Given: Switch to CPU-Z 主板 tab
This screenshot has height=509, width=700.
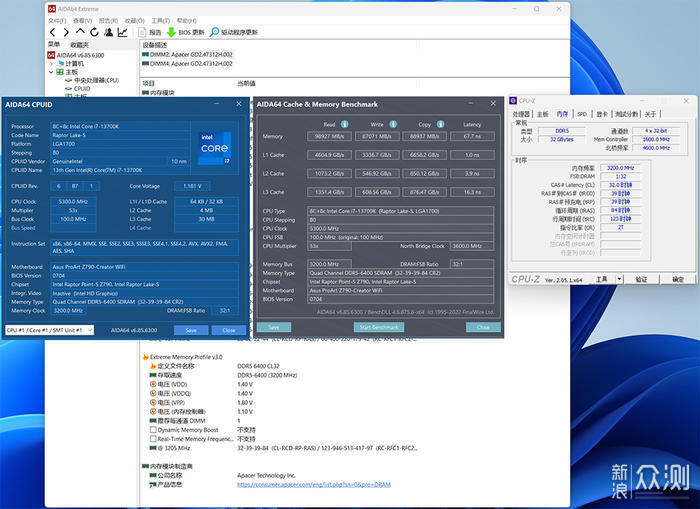Looking at the screenshot, I should [542, 114].
